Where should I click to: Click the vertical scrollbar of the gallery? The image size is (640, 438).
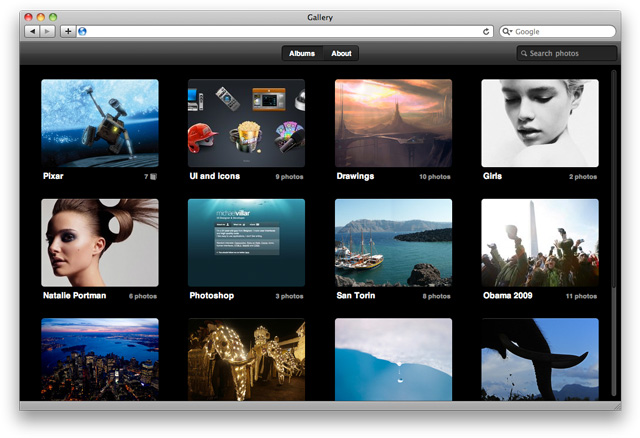(x=613, y=233)
